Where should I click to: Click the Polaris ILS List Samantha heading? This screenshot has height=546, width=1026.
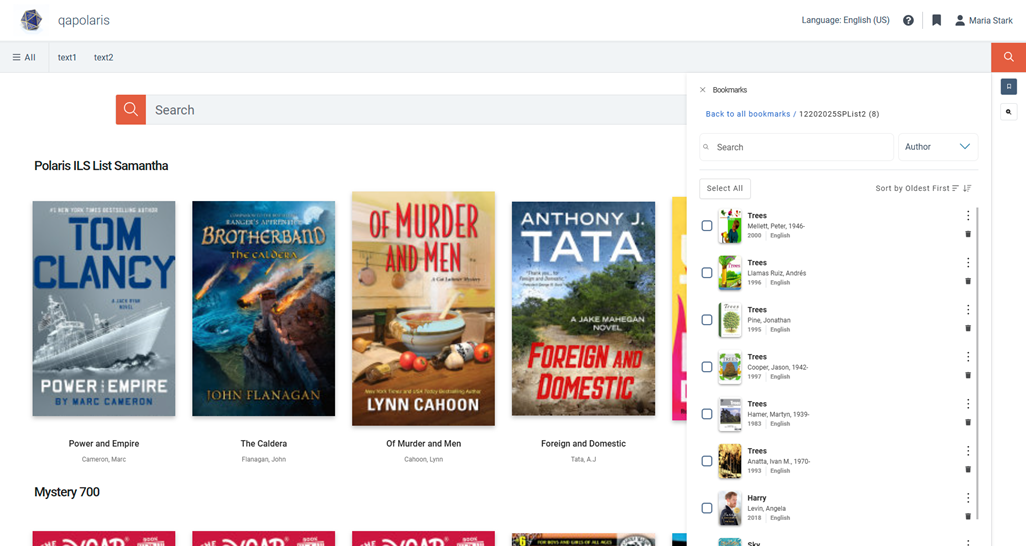[x=101, y=166]
